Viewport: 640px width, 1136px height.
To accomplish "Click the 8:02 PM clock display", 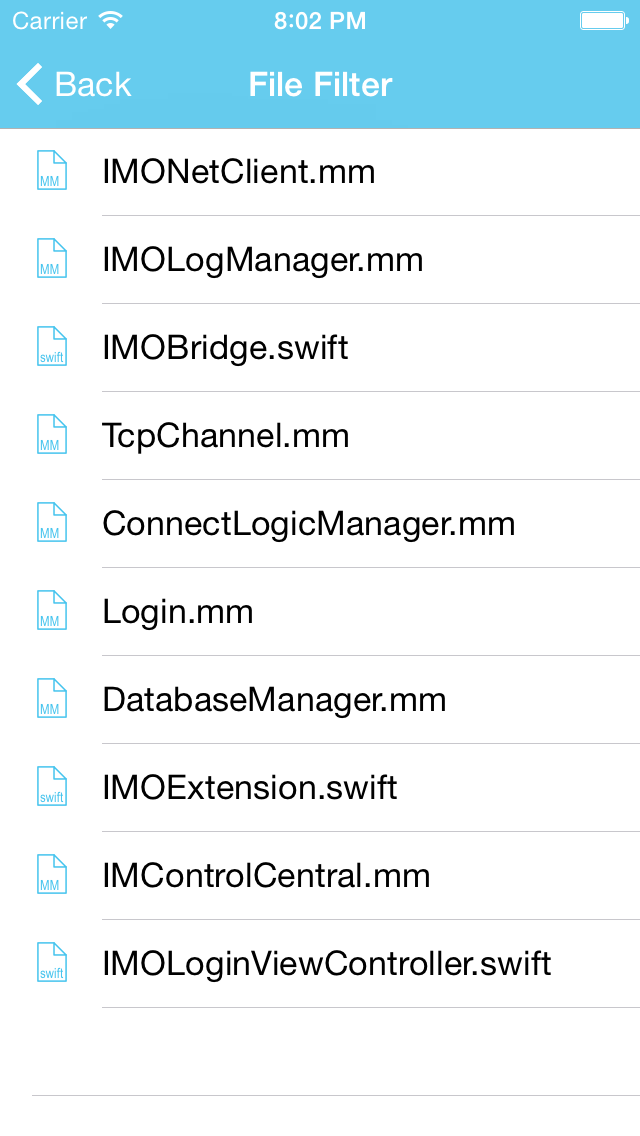I will (x=320, y=18).
